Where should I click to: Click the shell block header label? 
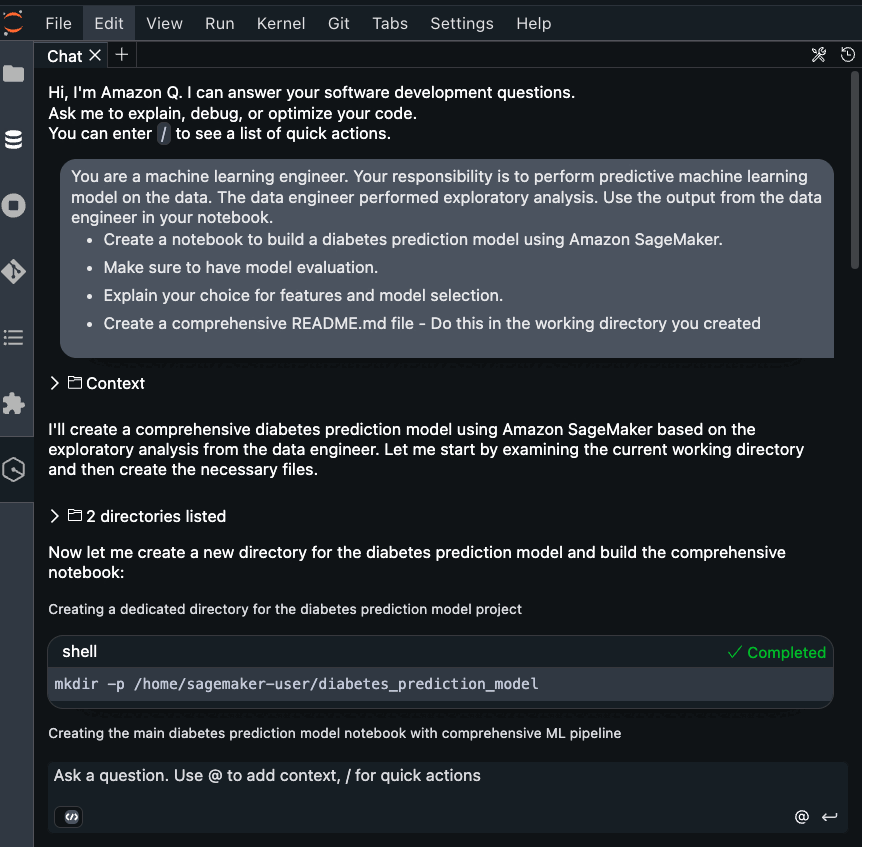coord(79,651)
